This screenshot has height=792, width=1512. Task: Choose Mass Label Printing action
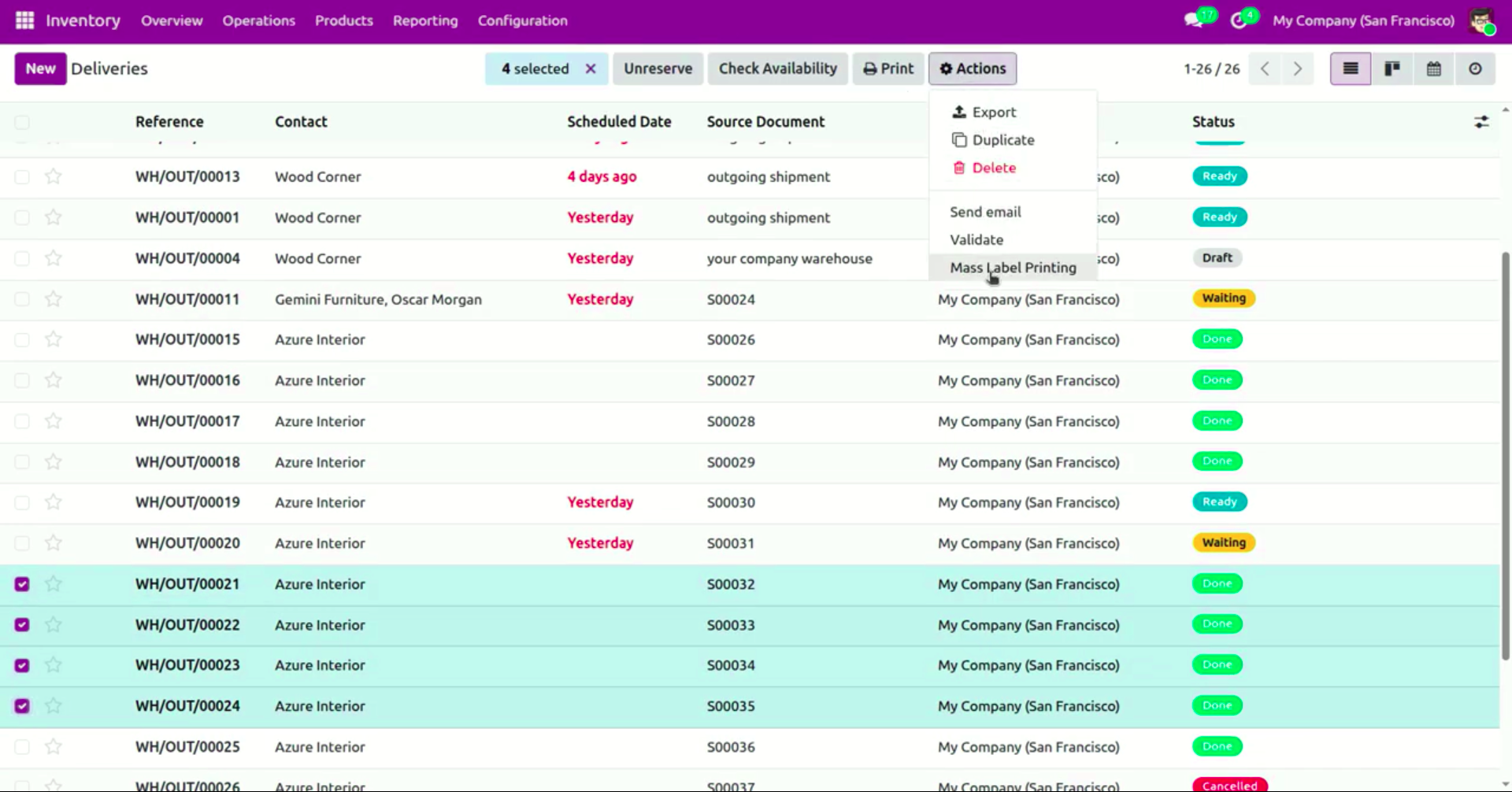1012,268
